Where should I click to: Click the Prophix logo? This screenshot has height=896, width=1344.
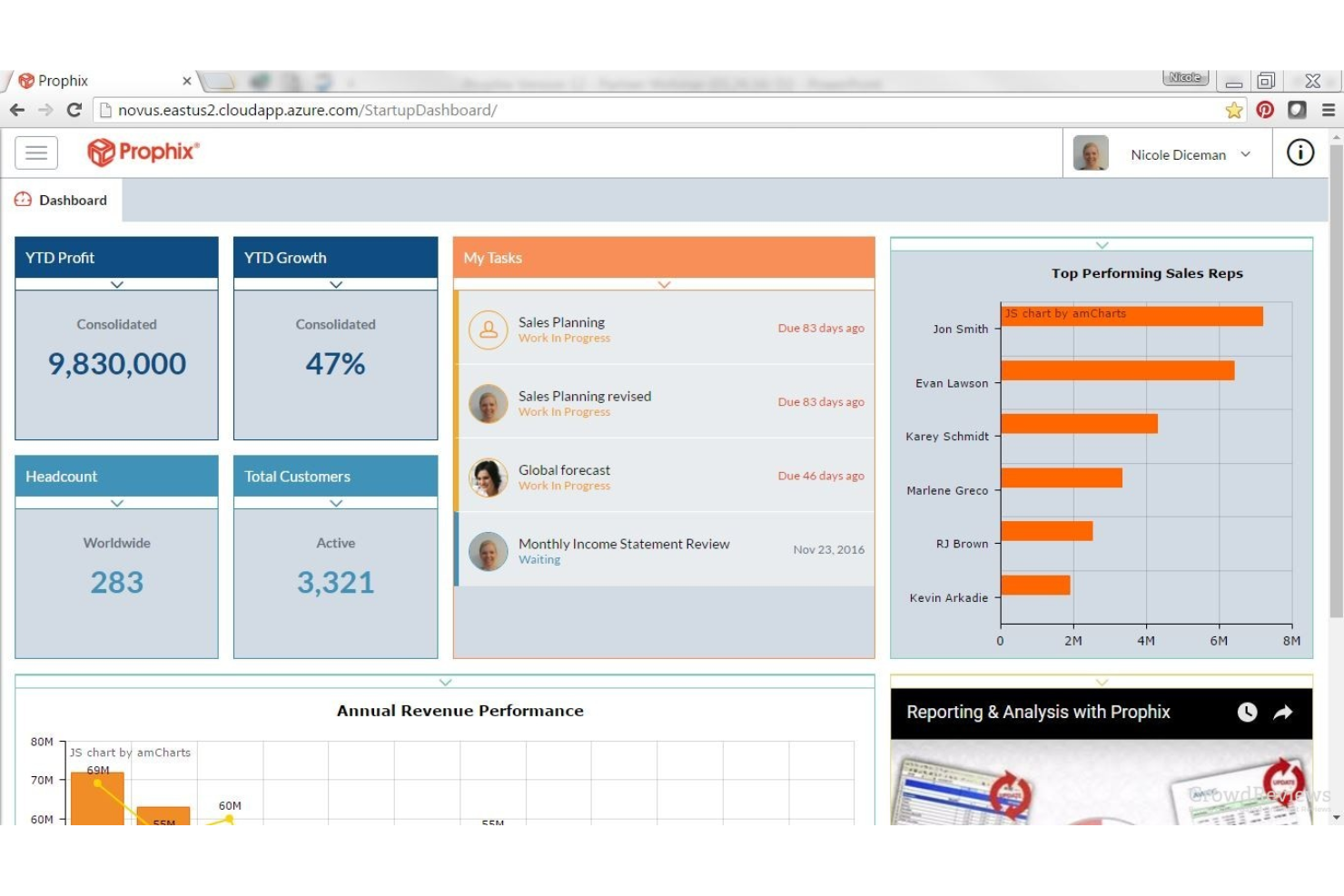click(x=143, y=152)
